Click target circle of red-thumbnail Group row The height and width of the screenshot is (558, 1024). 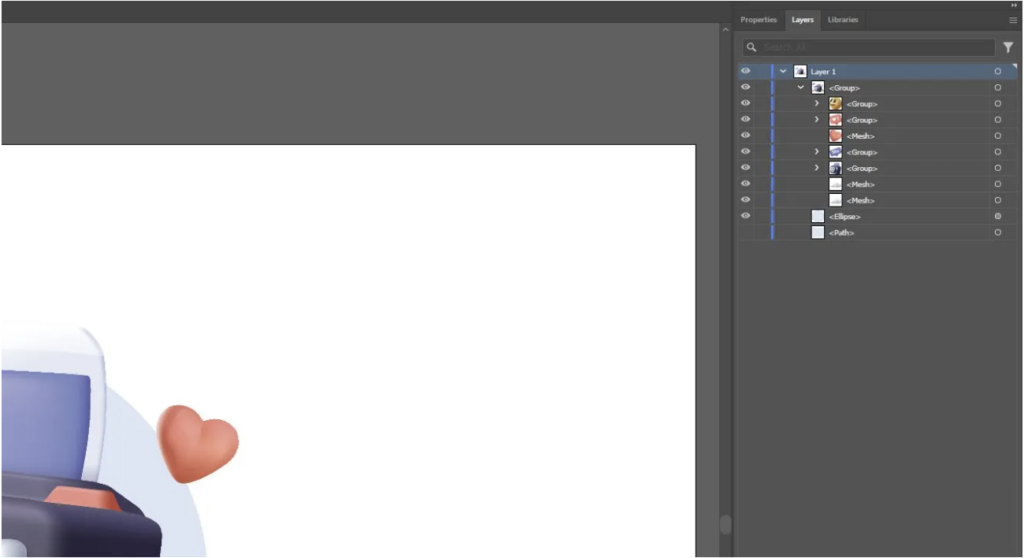point(998,120)
